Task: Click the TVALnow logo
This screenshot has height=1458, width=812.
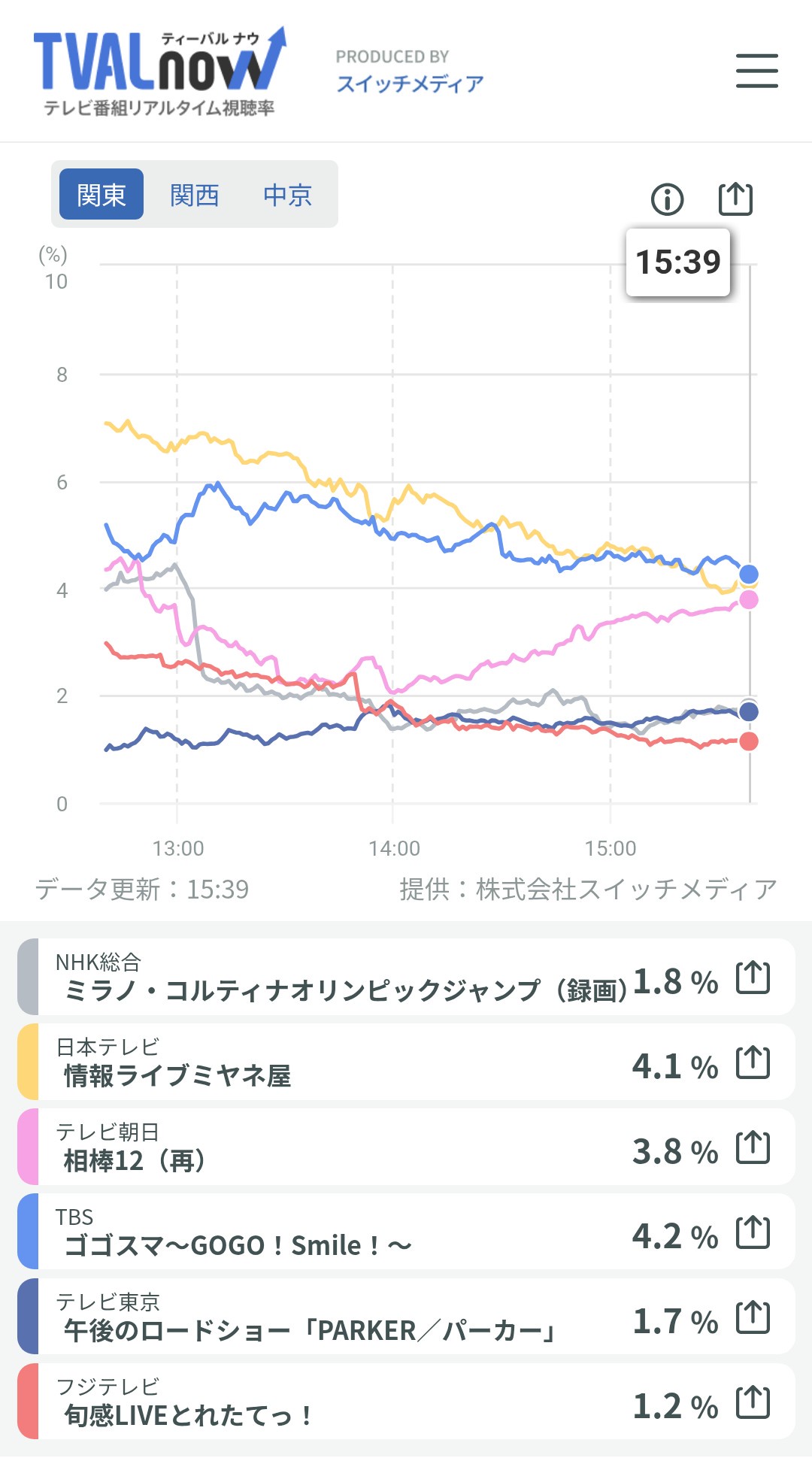Action: coord(159,73)
